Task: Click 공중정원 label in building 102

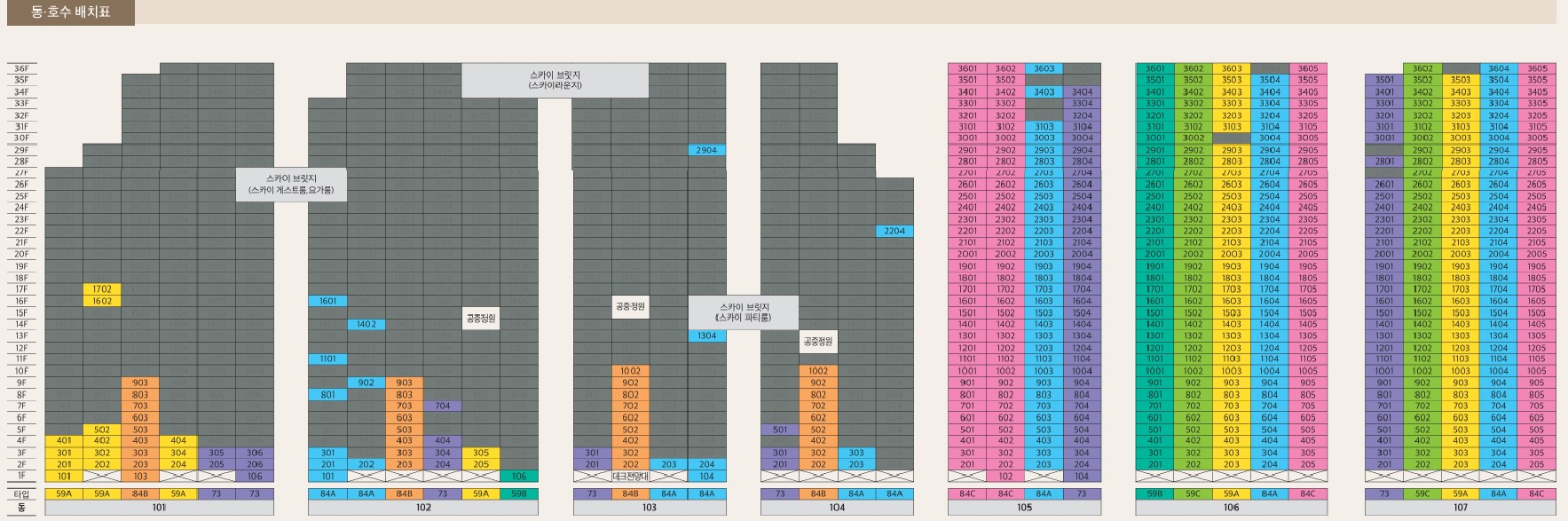Action: [x=480, y=318]
